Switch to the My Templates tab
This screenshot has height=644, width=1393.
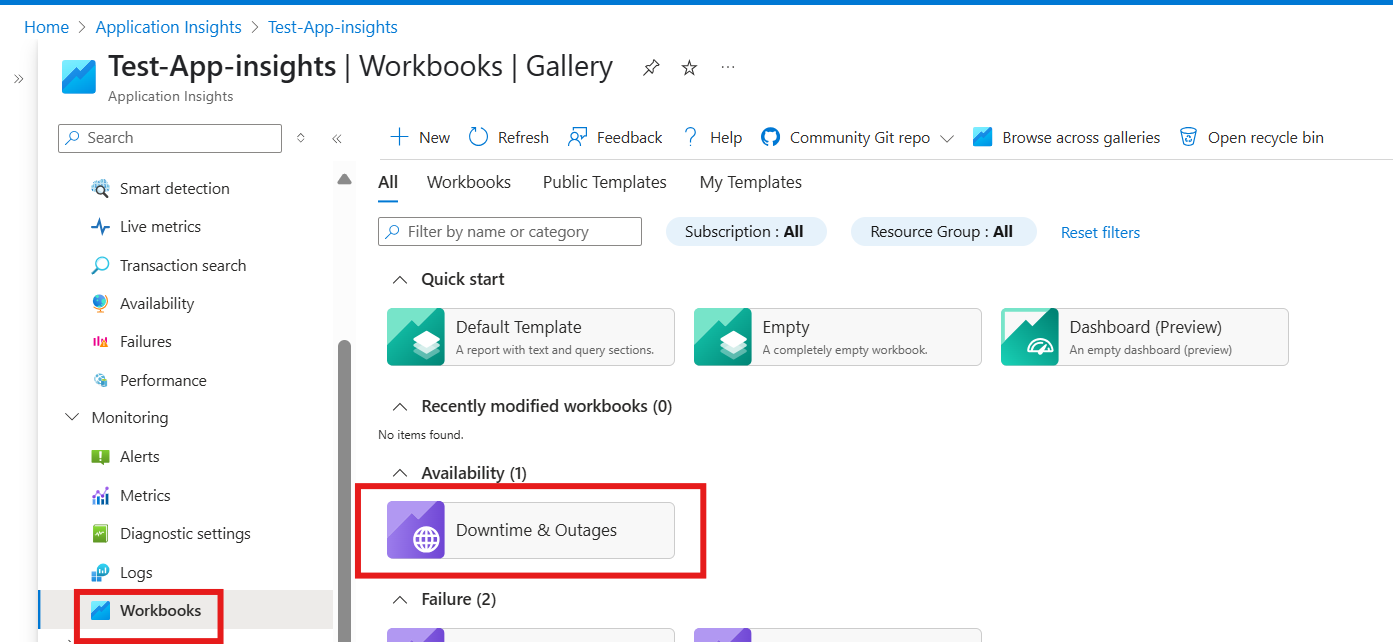pyautogui.click(x=751, y=182)
